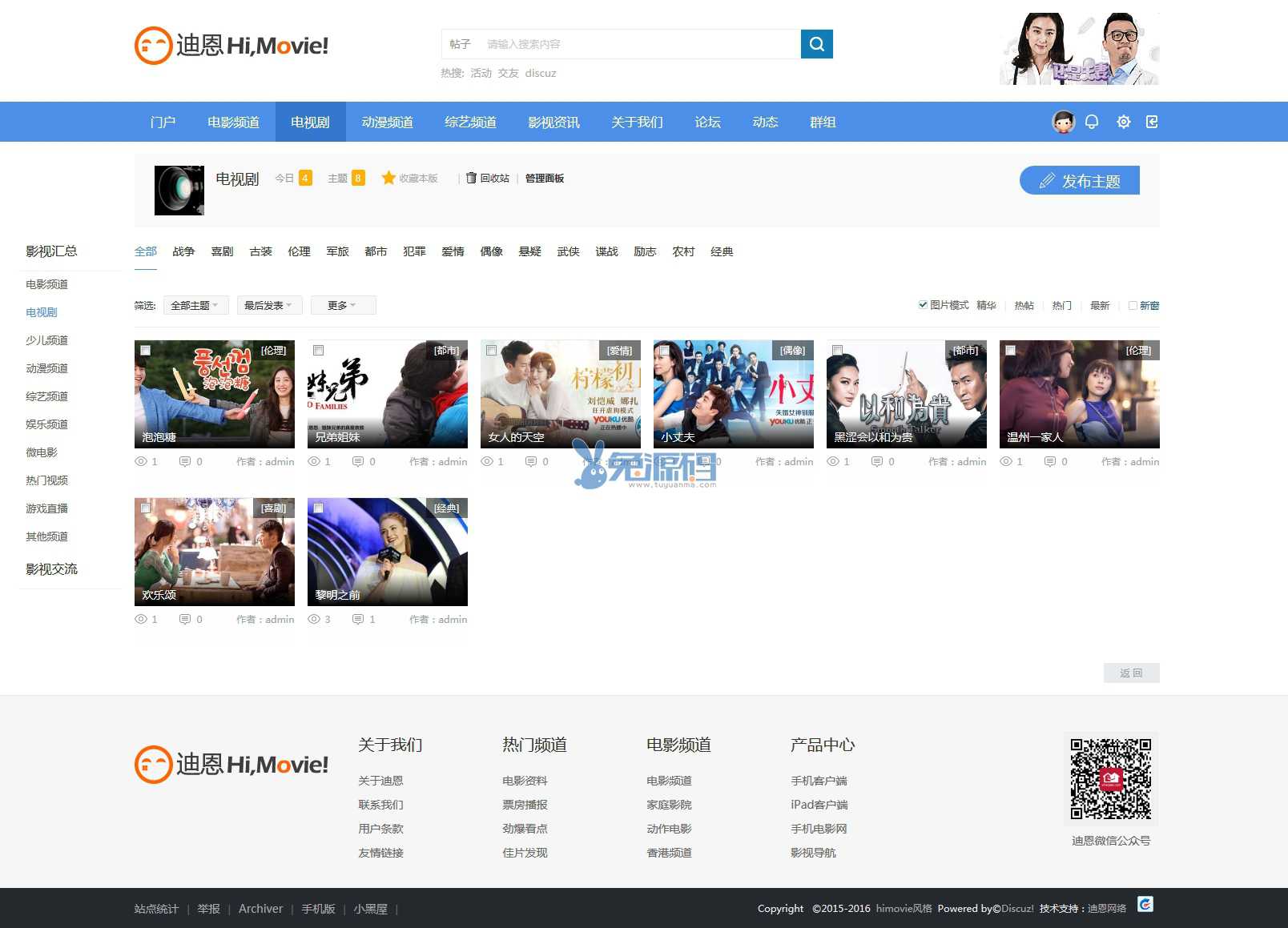Open the 动漫频道 navigation tab
Viewport: 1288px width, 928px height.
[387, 122]
